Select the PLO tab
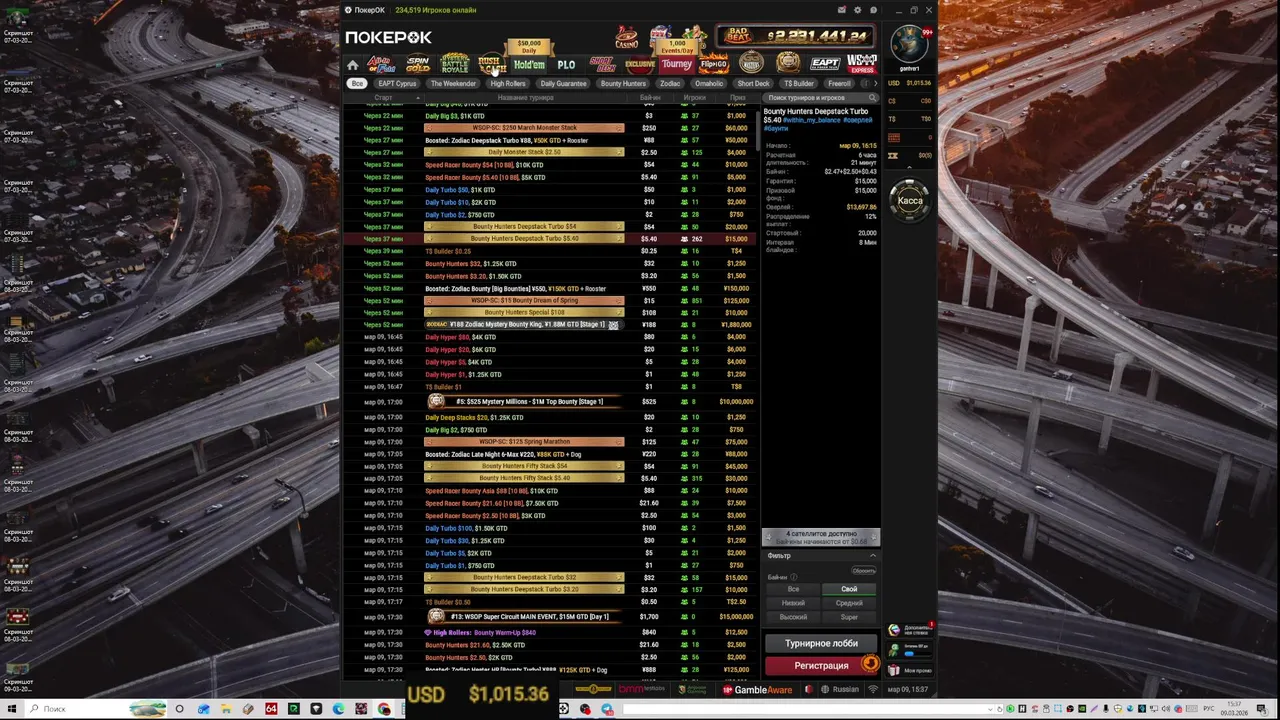Viewport: 1280px width, 720px height. tap(566, 65)
